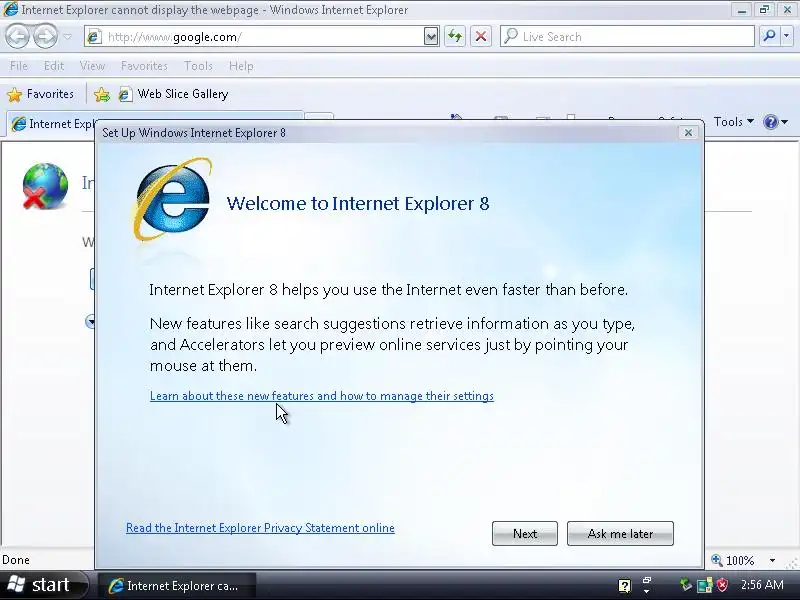The image size is (800, 600).
Task: Click the network display tray icon
Action: point(705,585)
